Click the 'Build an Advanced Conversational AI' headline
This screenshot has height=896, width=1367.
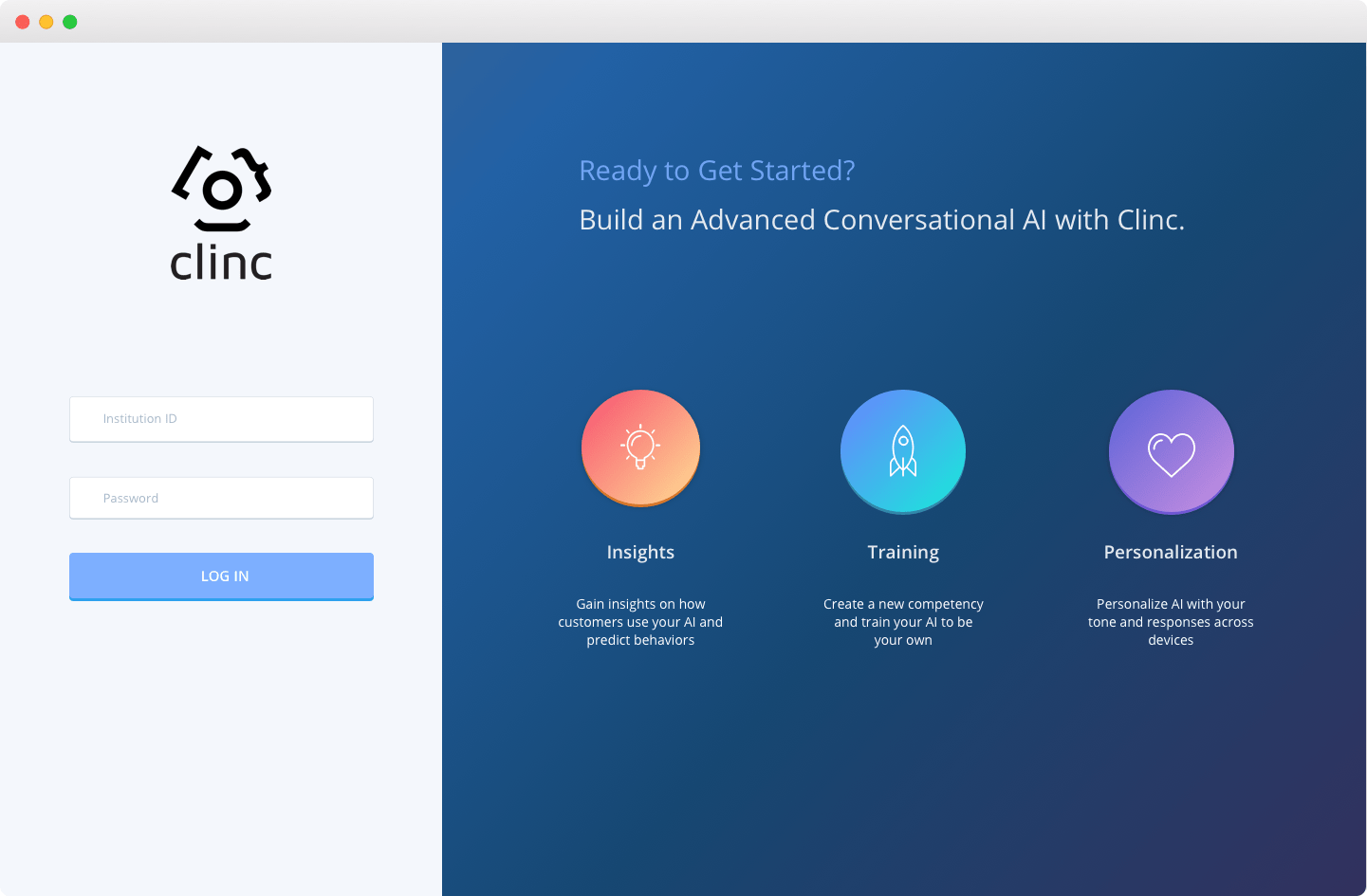click(882, 219)
